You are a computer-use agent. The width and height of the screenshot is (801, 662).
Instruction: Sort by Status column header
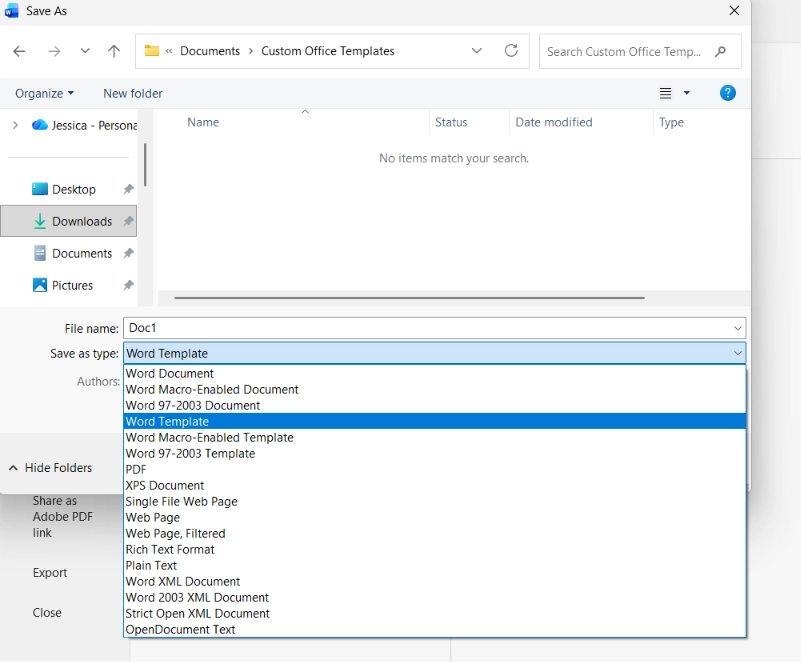(451, 122)
